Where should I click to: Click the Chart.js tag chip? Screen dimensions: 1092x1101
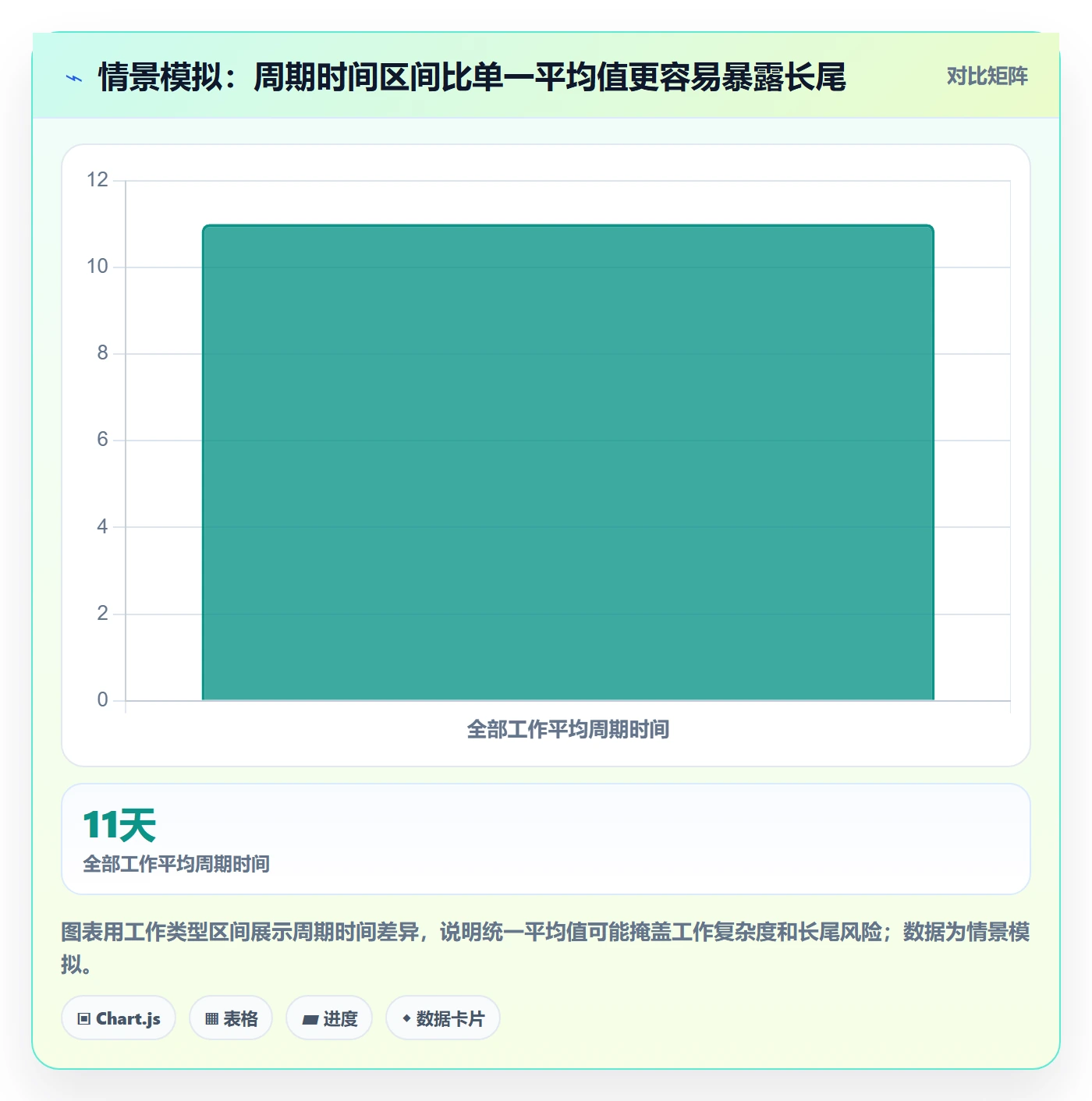tap(119, 1018)
